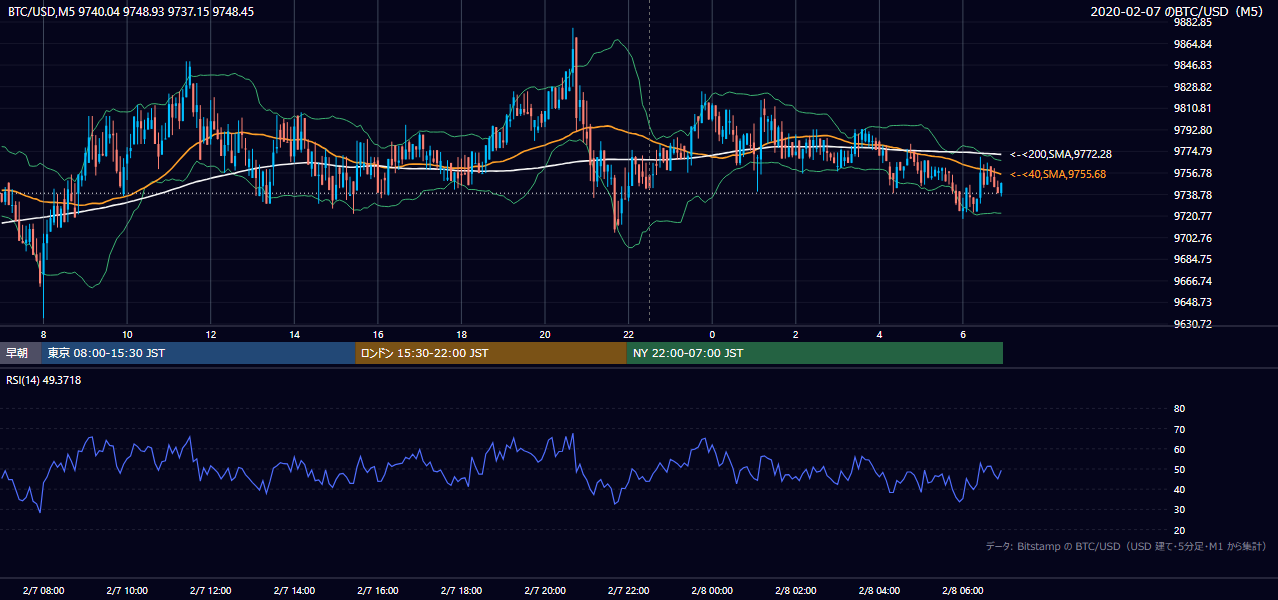Click the 2/8 02:00 time axis label
The width and height of the screenshot is (1278, 600).
click(796, 591)
